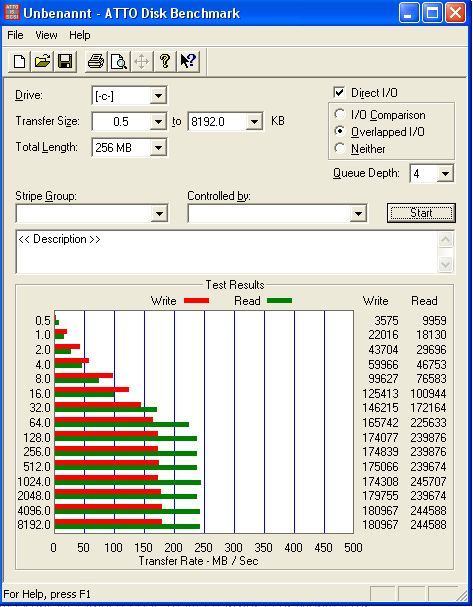Click inside the Description text box
Viewport: 473px width, 607px height.
227,252
